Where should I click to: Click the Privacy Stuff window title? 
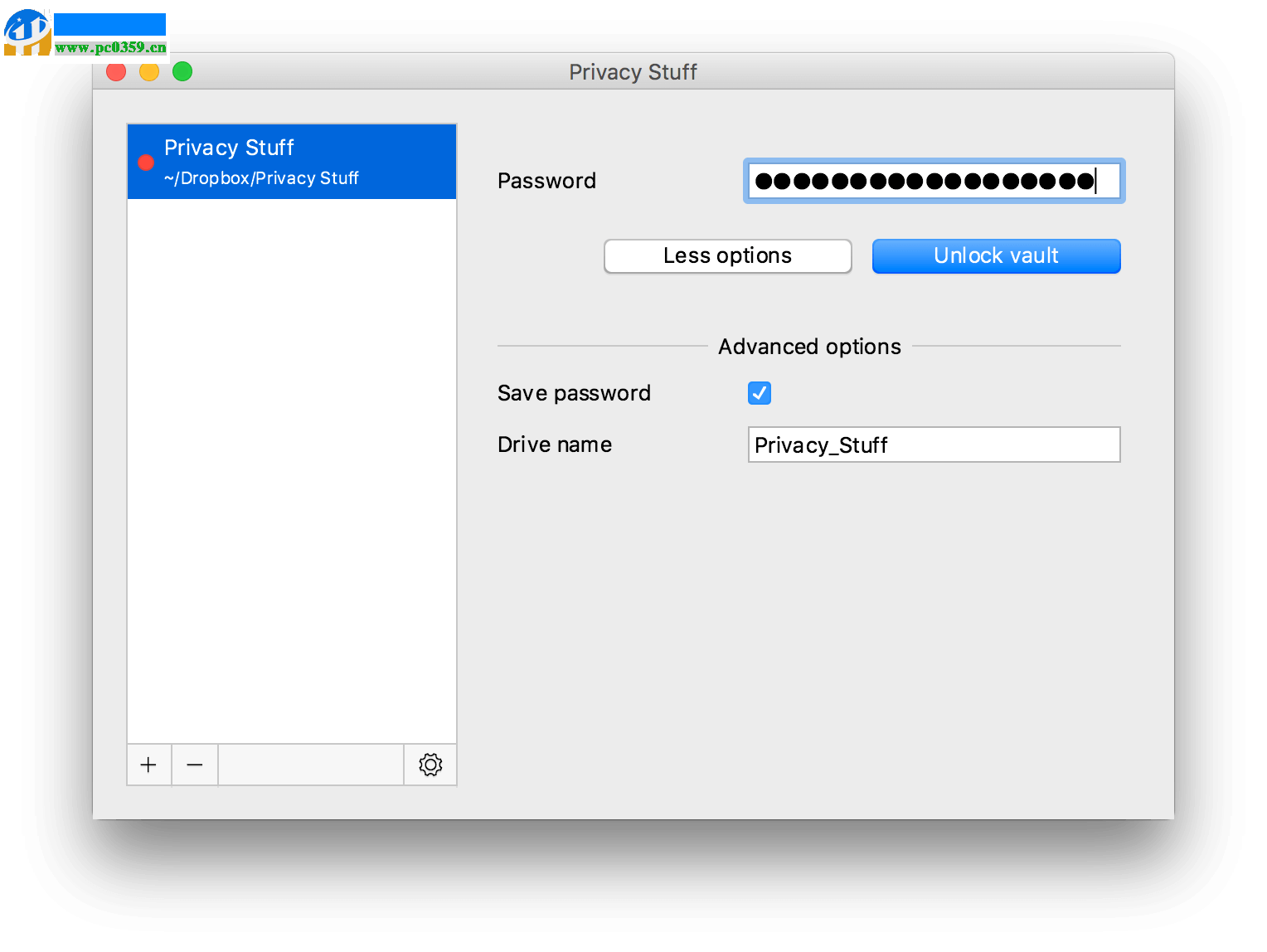click(633, 72)
